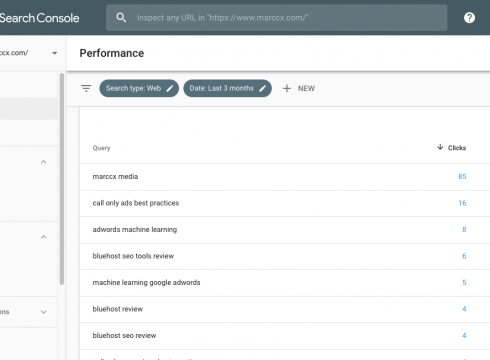Select the 'bluehost seo review' query
This screenshot has height=360, width=490.
(285, 336)
